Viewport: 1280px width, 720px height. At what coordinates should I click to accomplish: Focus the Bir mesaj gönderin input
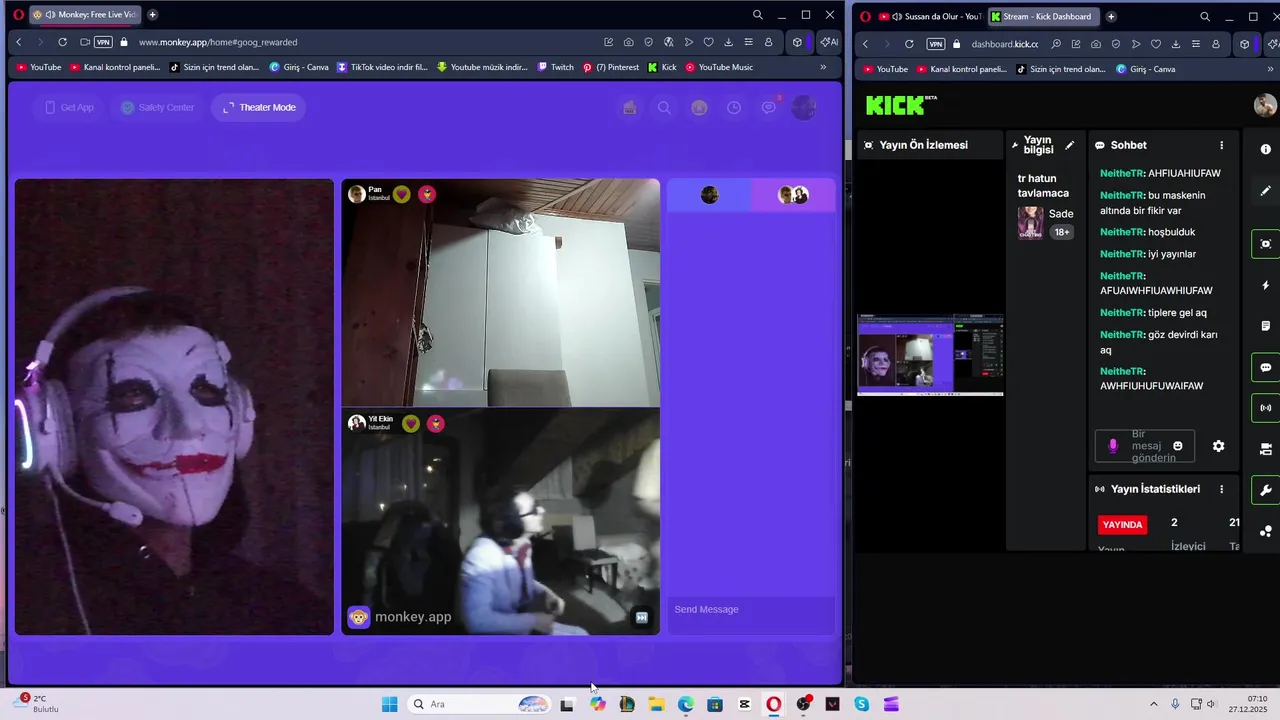click(x=1145, y=446)
